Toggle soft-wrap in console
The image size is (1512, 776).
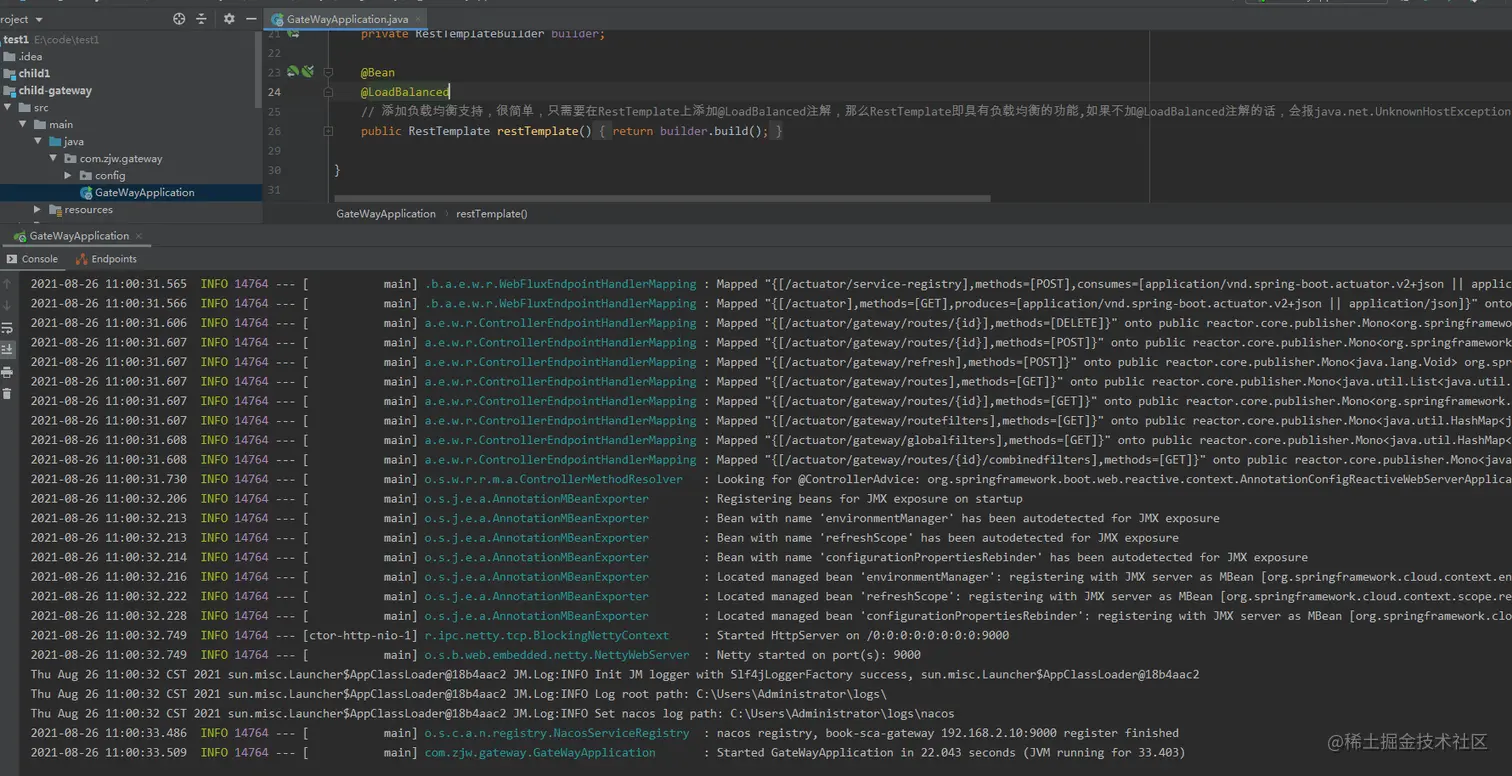[7, 328]
